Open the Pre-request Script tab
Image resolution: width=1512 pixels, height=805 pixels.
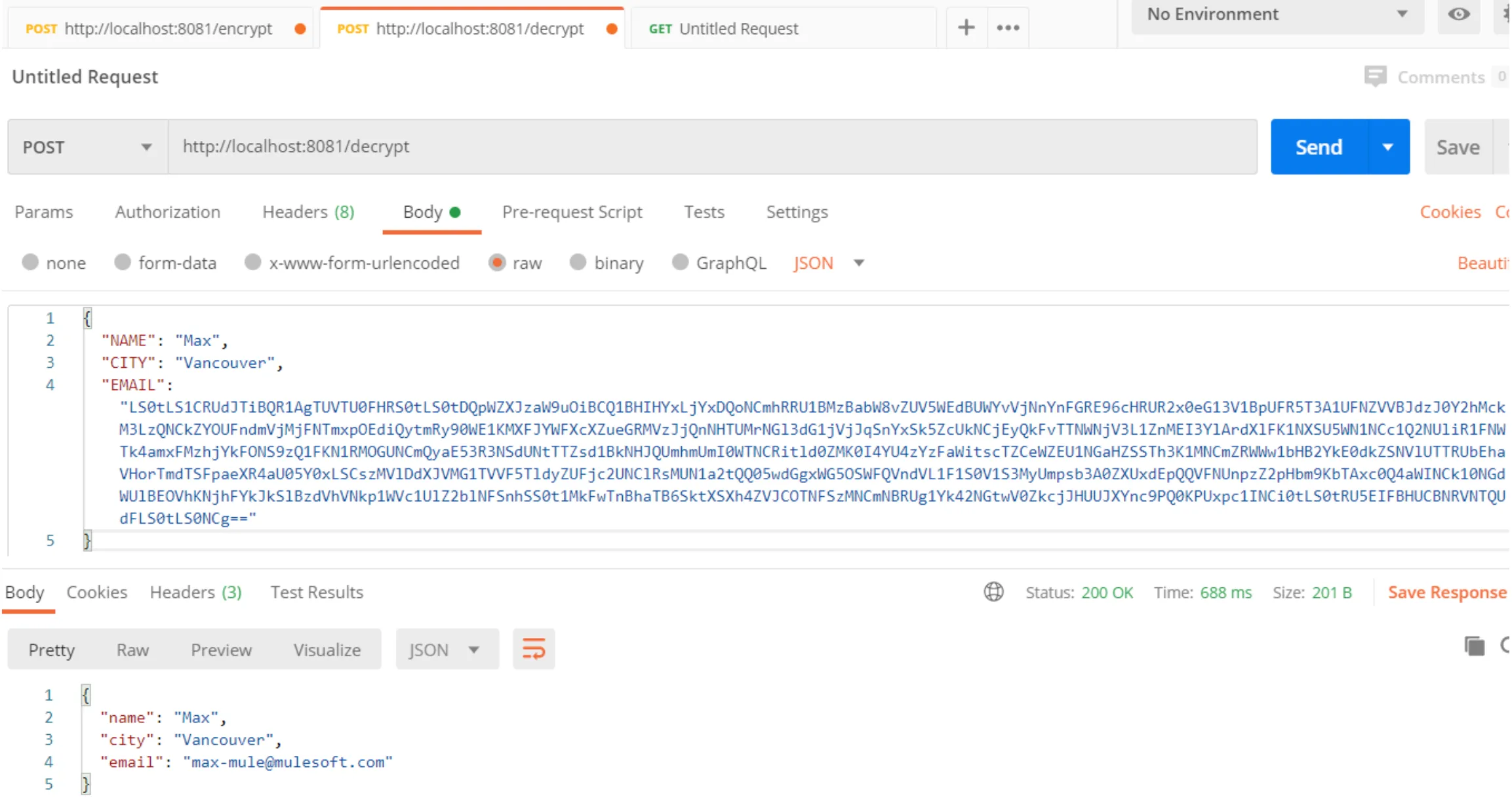(572, 212)
